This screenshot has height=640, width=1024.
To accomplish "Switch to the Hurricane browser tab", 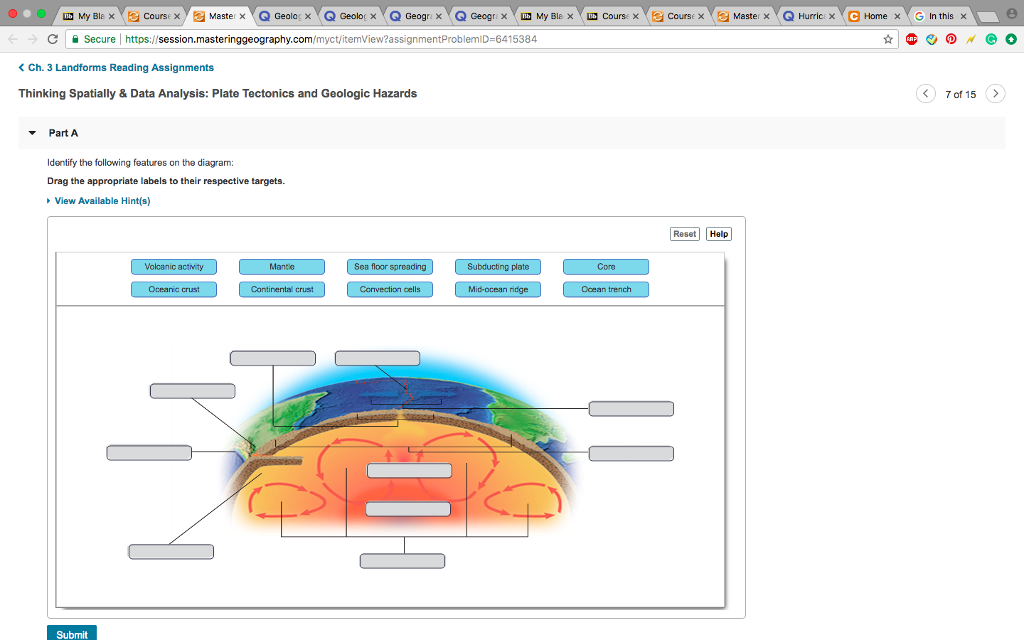I will click(x=809, y=15).
